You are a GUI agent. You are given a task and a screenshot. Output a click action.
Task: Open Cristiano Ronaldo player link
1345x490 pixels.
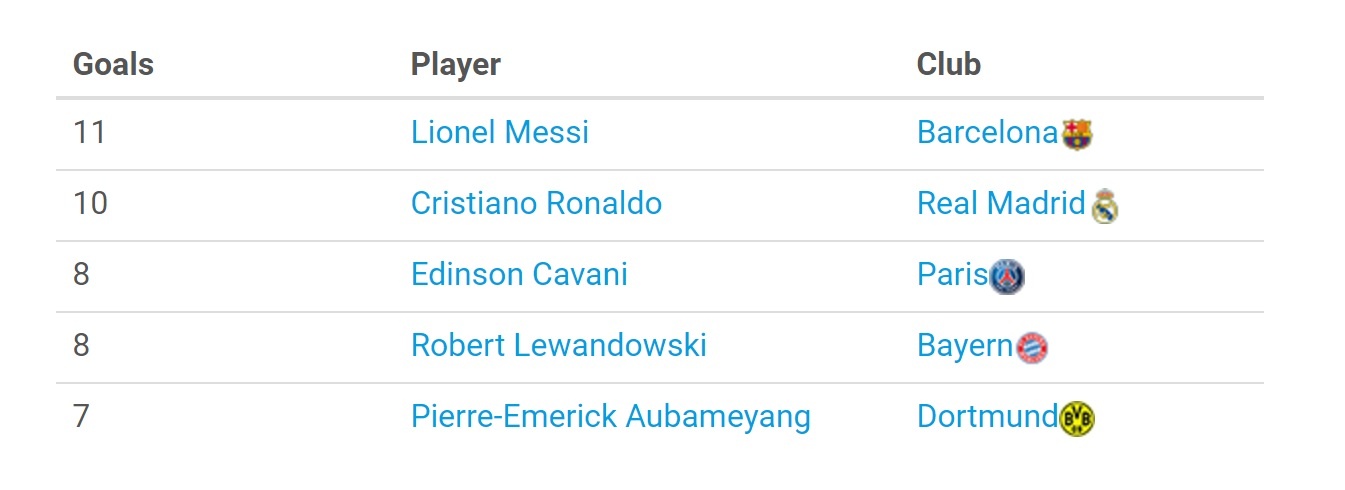[x=536, y=203]
